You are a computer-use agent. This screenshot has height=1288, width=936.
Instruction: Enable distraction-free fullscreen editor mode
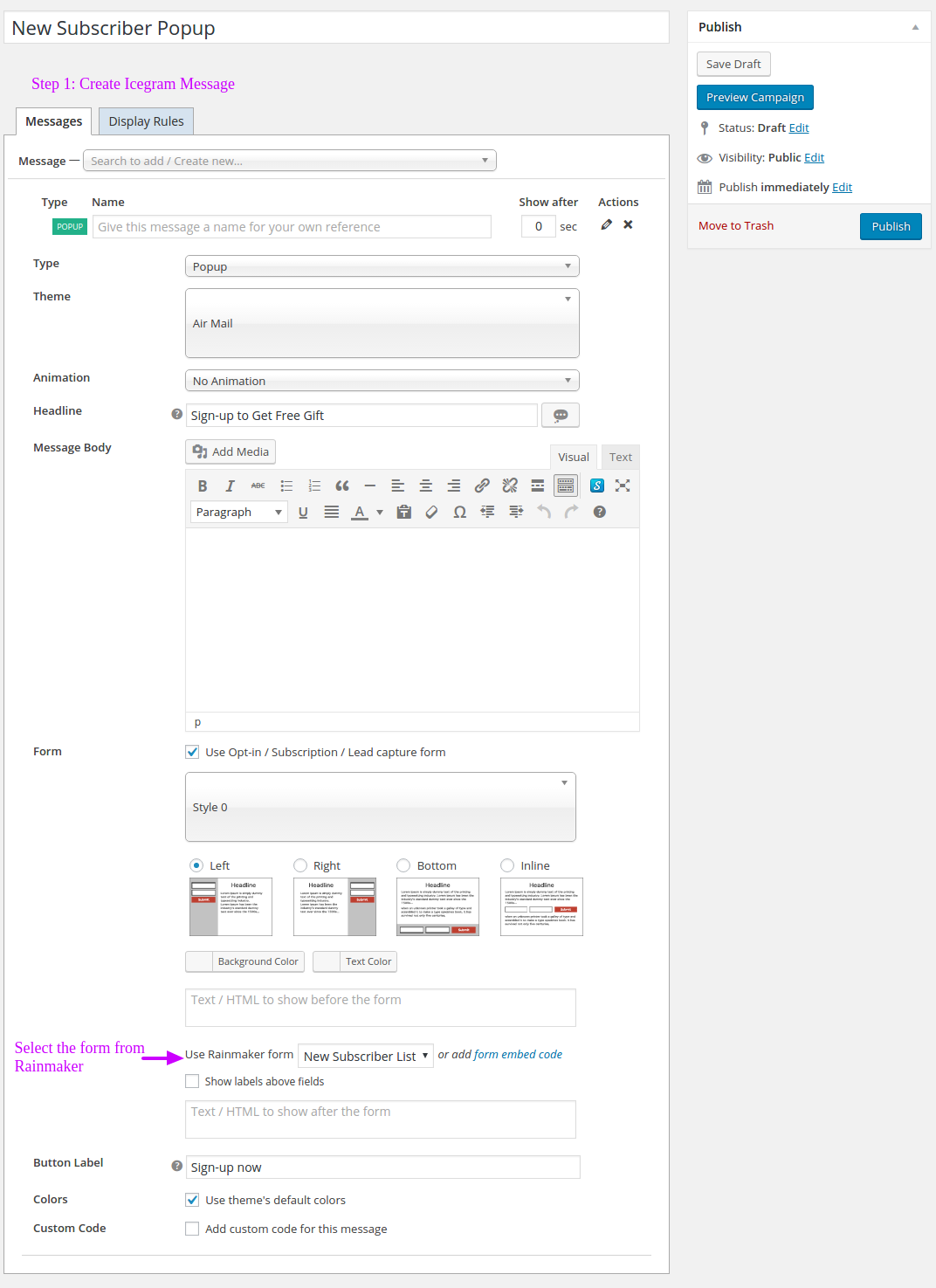click(623, 486)
